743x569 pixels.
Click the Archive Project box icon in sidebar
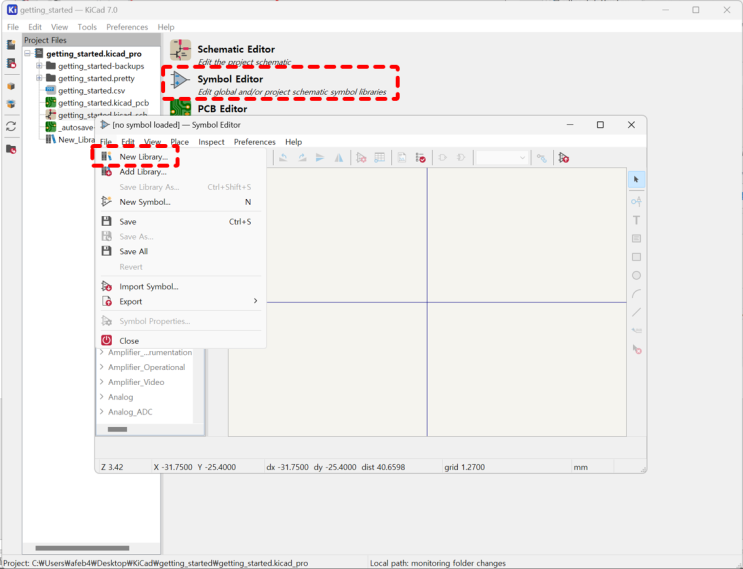[x=11, y=86]
